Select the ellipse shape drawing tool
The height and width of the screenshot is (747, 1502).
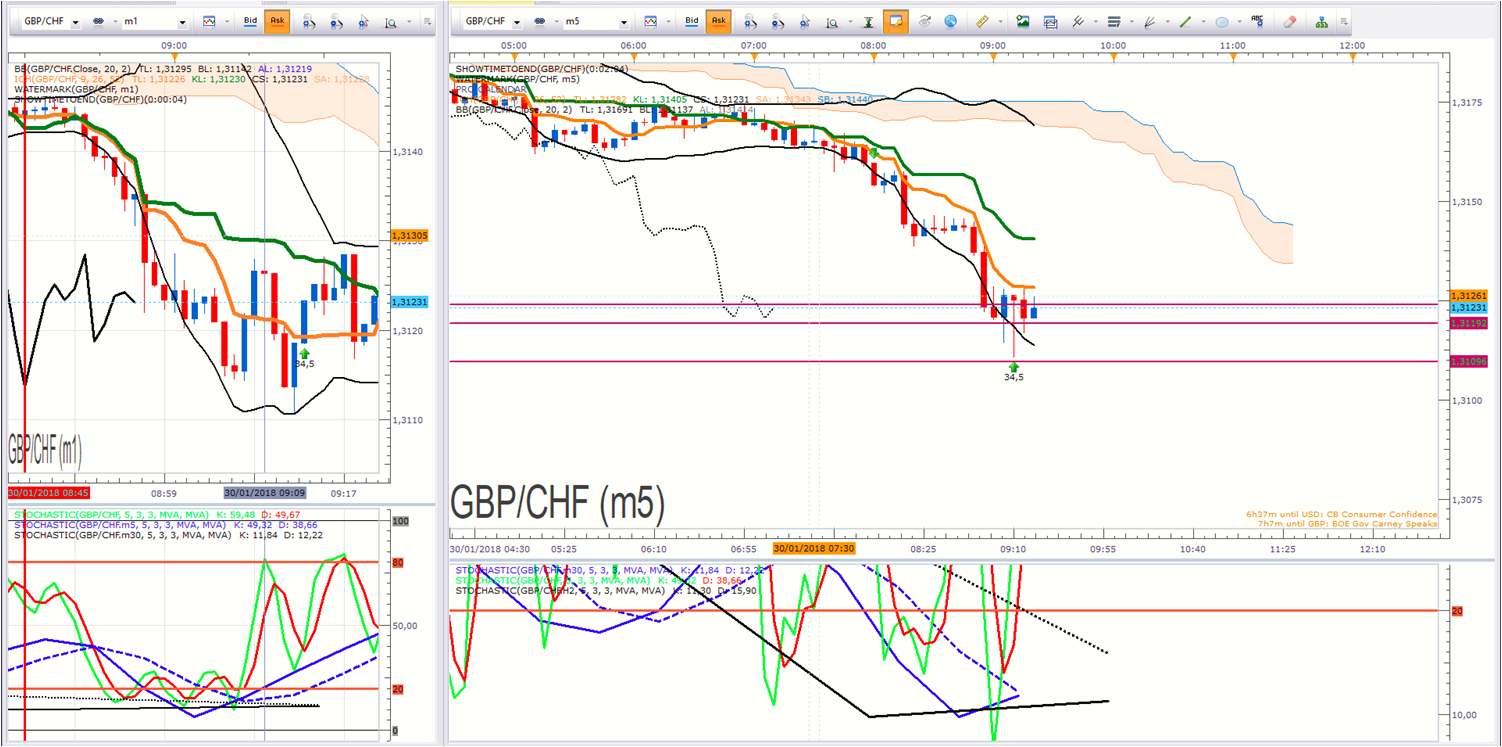click(x=1222, y=22)
